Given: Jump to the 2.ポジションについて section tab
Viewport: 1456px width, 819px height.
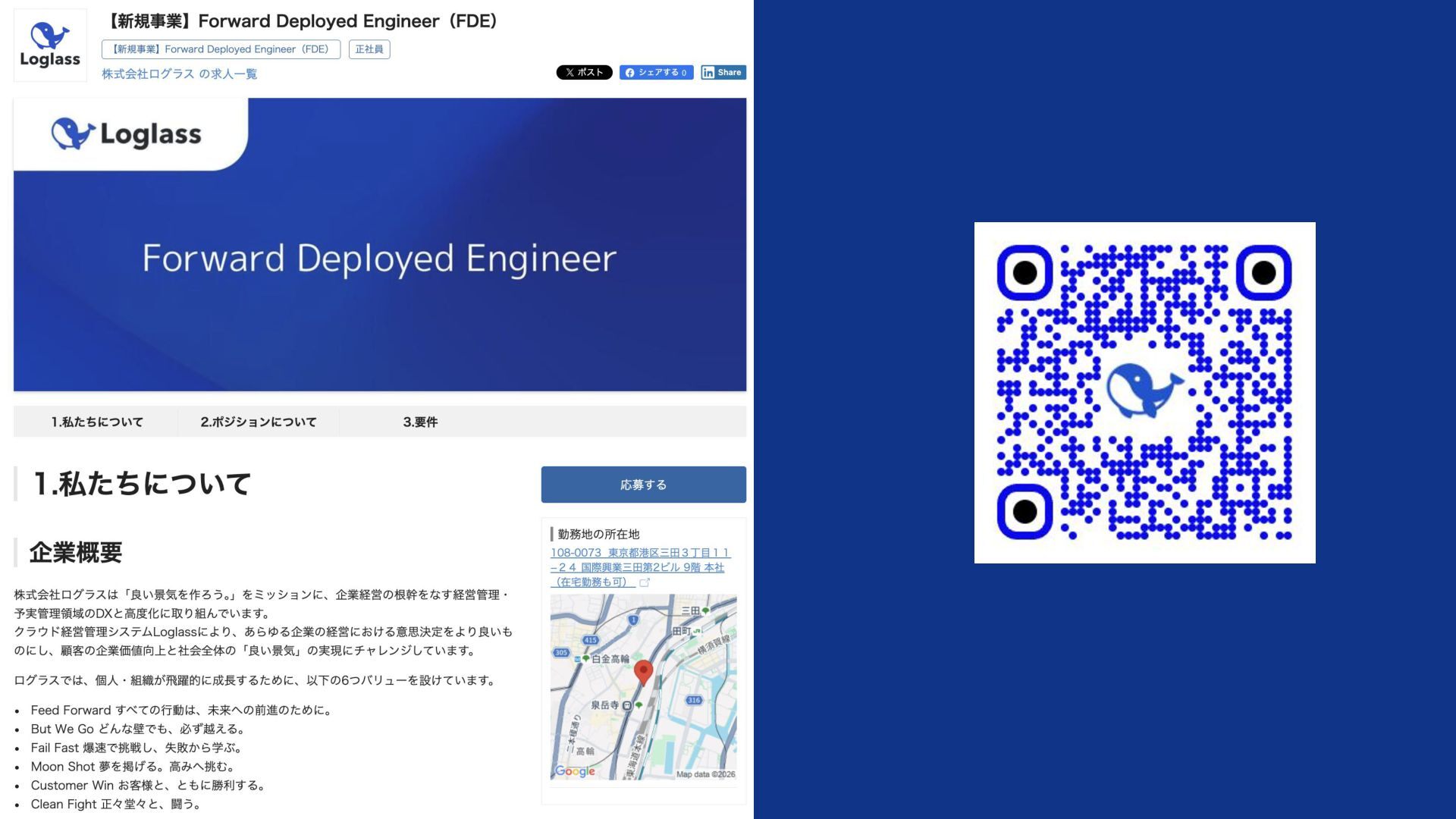Looking at the screenshot, I should point(259,422).
